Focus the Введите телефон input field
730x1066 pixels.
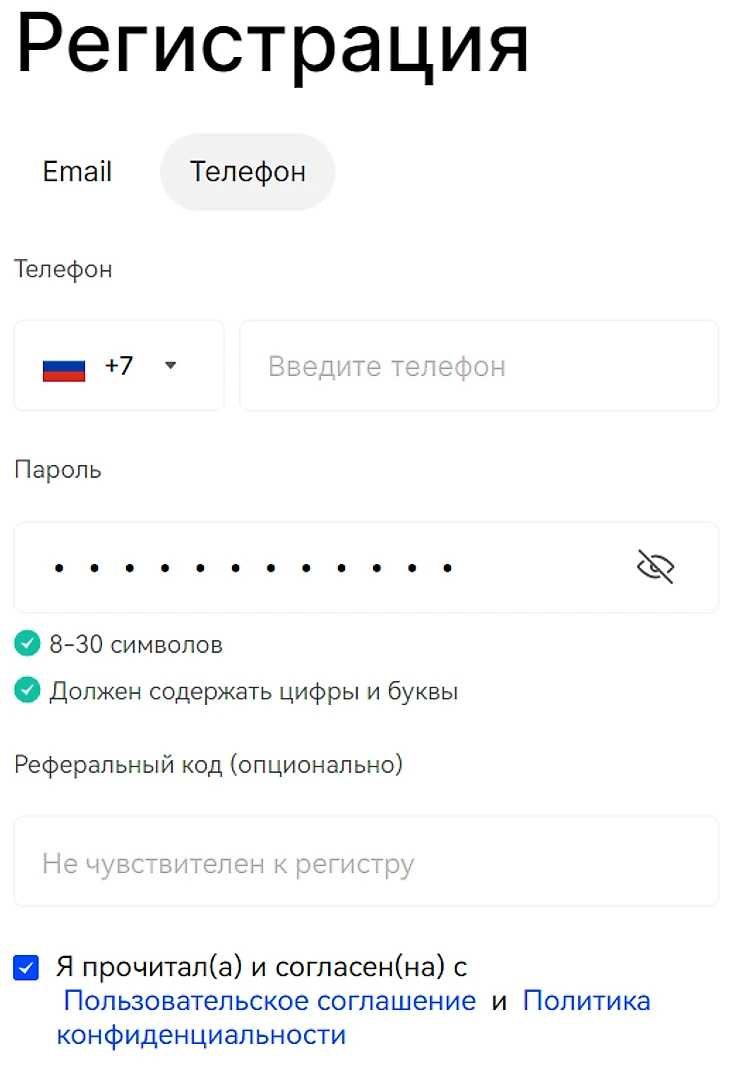(478, 366)
